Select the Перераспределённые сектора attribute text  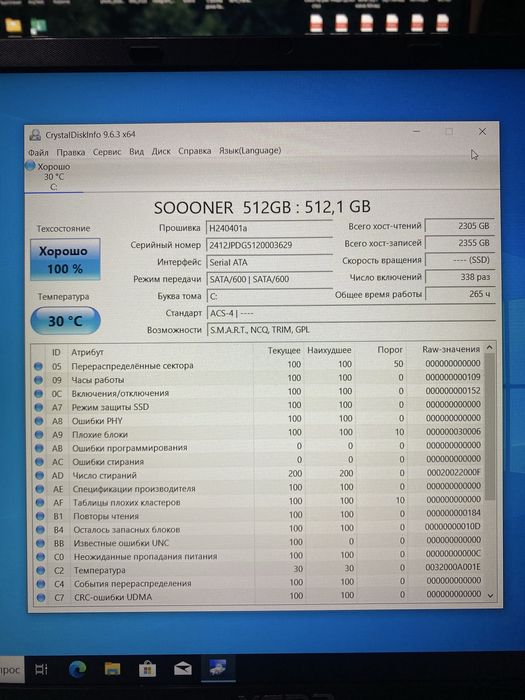point(133,366)
